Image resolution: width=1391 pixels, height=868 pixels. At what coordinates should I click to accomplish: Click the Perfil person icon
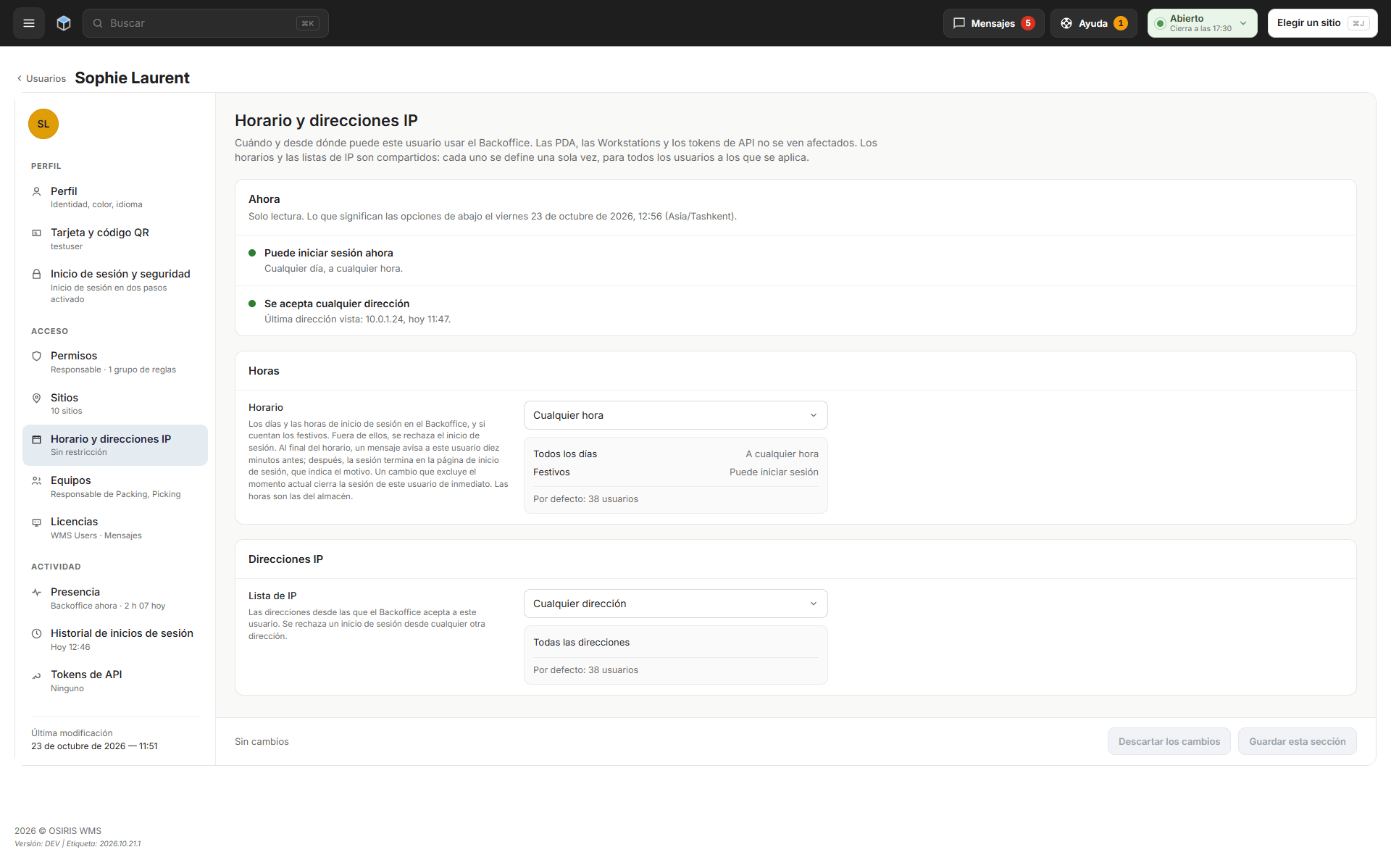pyautogui.click(x=36, y=191)
